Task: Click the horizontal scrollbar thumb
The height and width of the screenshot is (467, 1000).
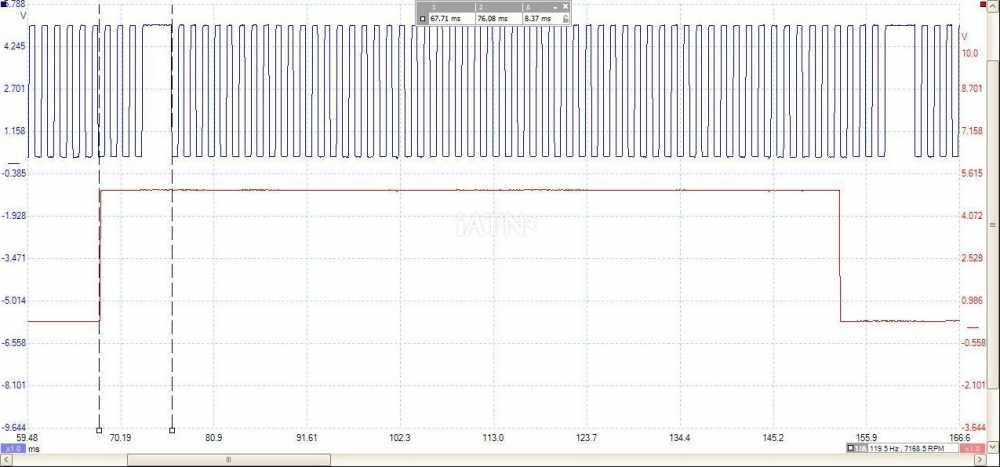Action: coord(228,460)
